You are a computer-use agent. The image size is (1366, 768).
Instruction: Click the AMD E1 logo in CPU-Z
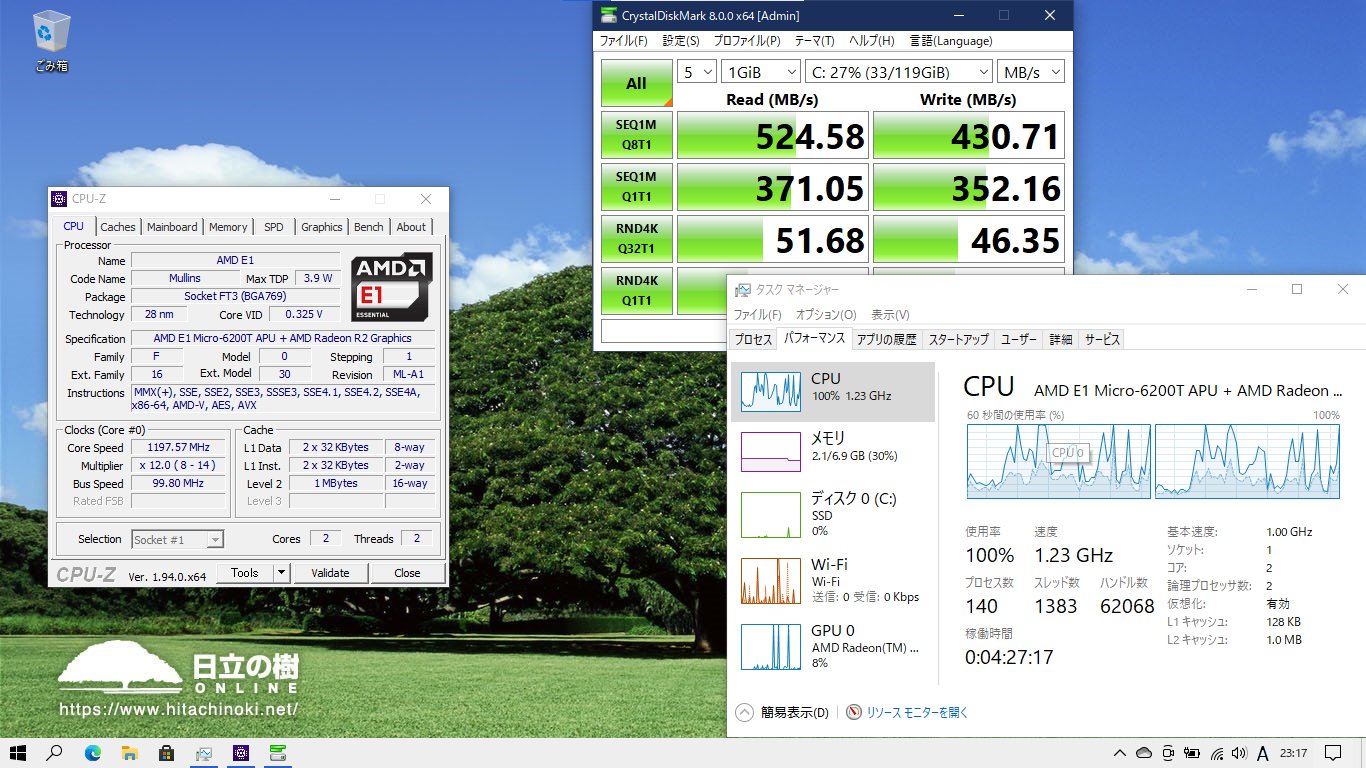pos(392,286)
